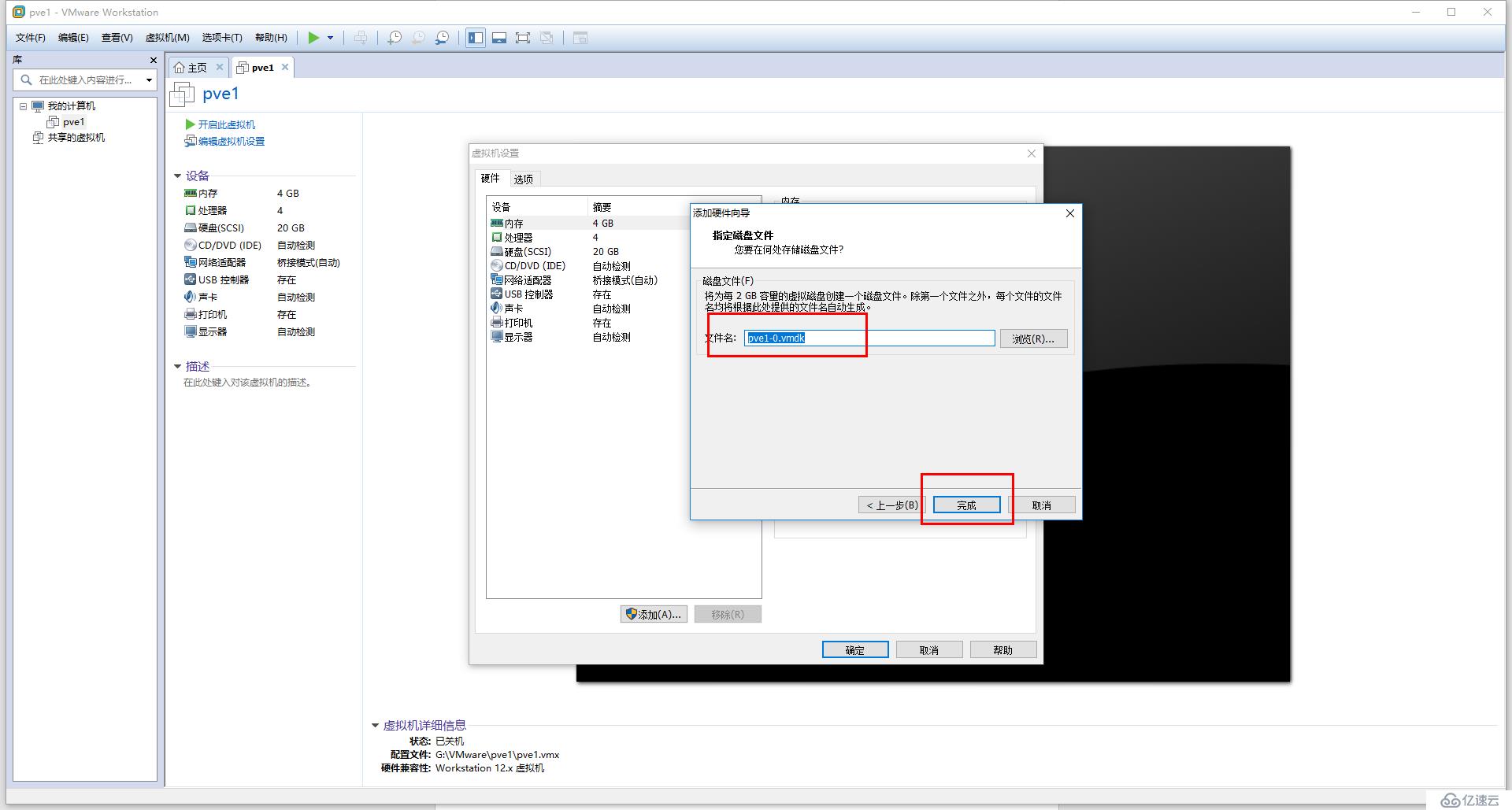Screen dimensions: 1512x810
Task: Toggle the show library sidebar icon
Action: click(x=476, y=38)
